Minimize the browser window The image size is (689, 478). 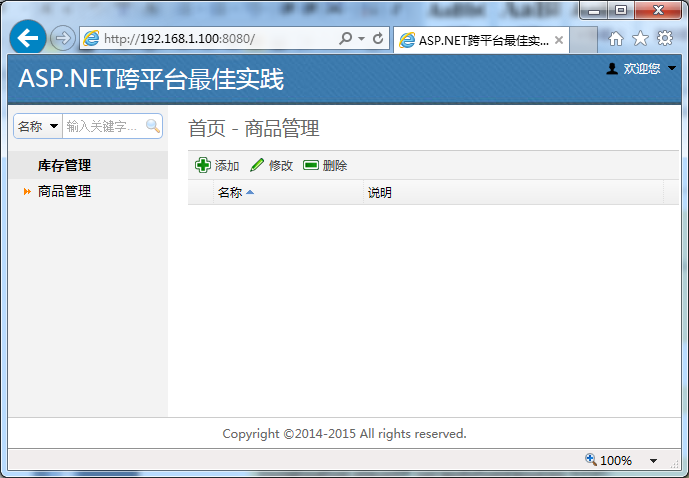click(594, 10)
